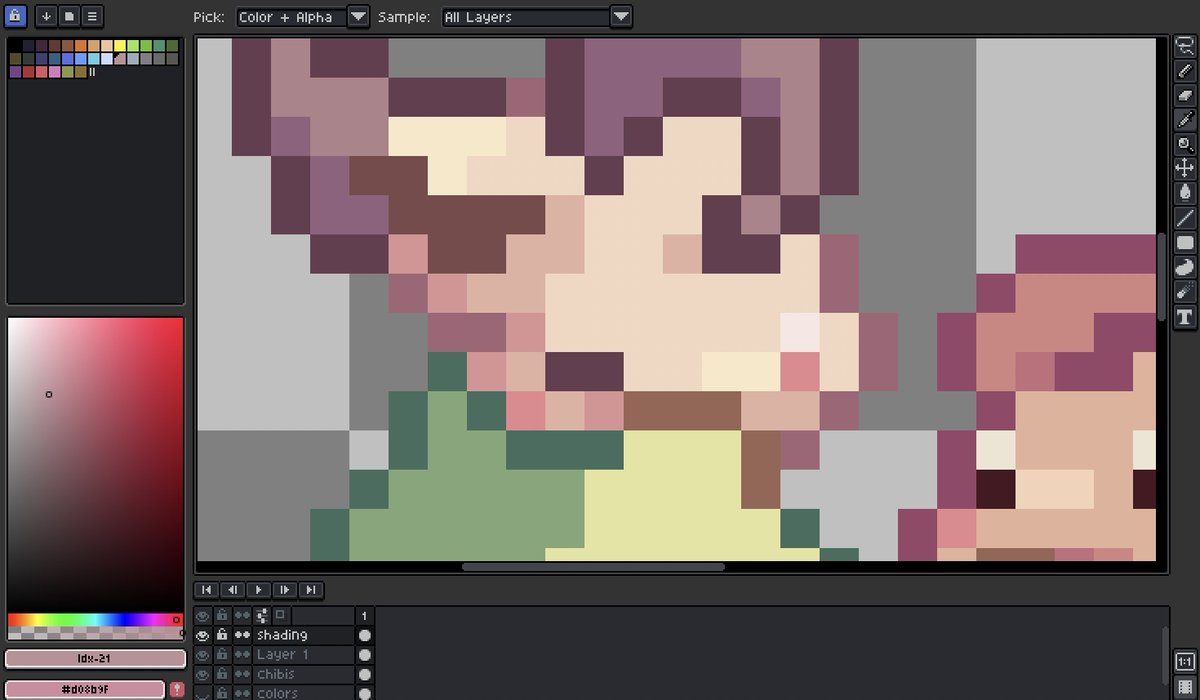Click the canvas horizontal scrollbar
This screenshot has height=700, width=1200.
(x=593, y=567)
